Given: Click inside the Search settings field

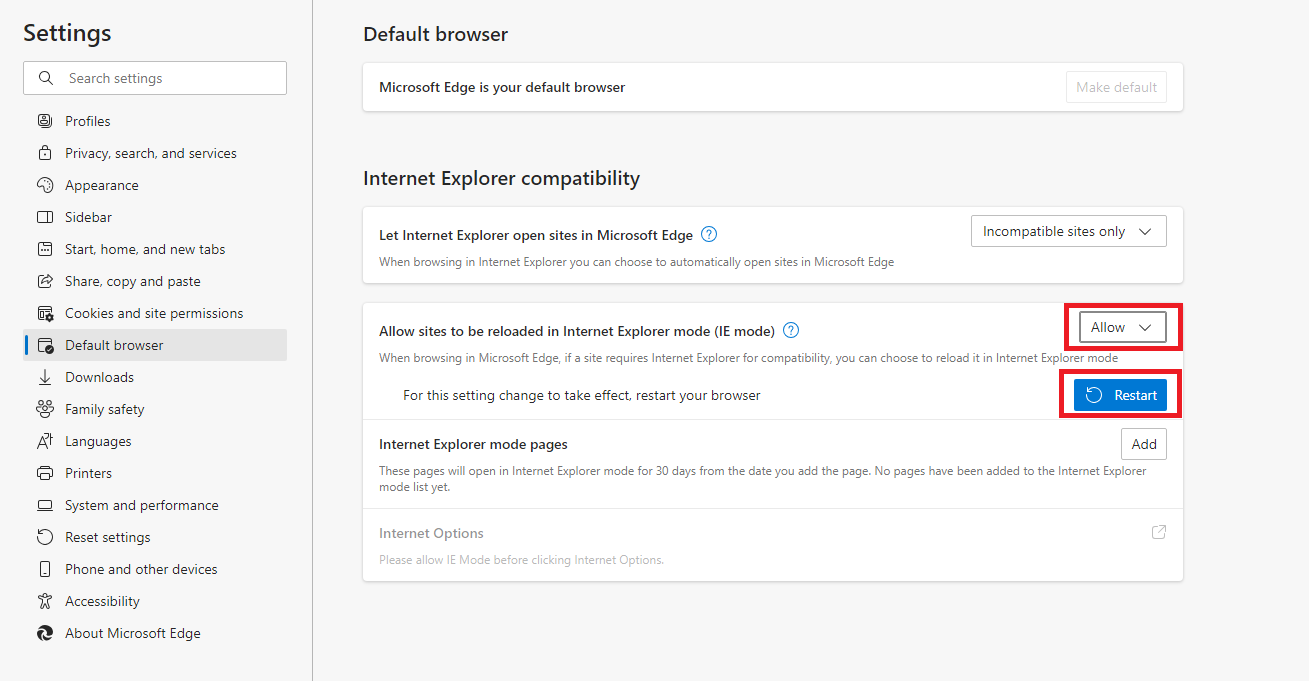Looking at the screenshot, I should coord(155,77).
